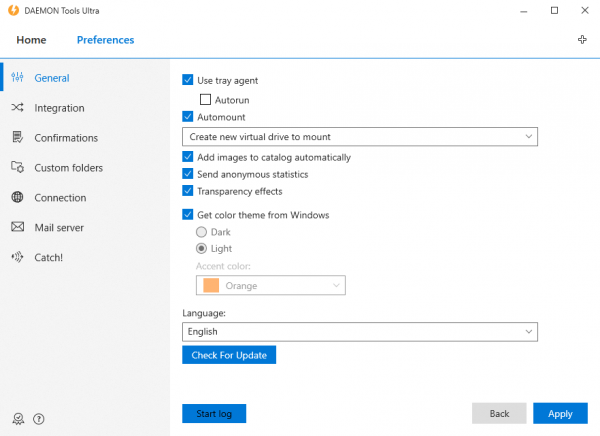Open Custom folders settings
This screenshot has width=600, height=436.
point(85,168)
